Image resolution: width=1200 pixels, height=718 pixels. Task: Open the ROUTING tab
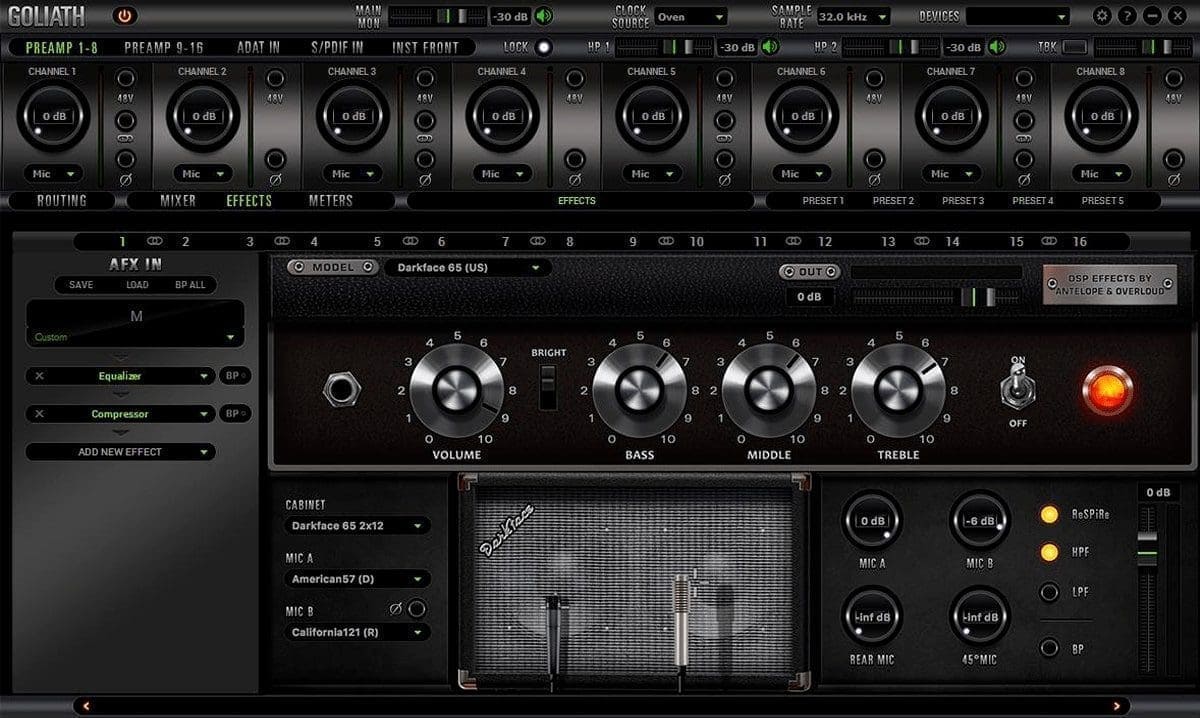coord(62,200)
